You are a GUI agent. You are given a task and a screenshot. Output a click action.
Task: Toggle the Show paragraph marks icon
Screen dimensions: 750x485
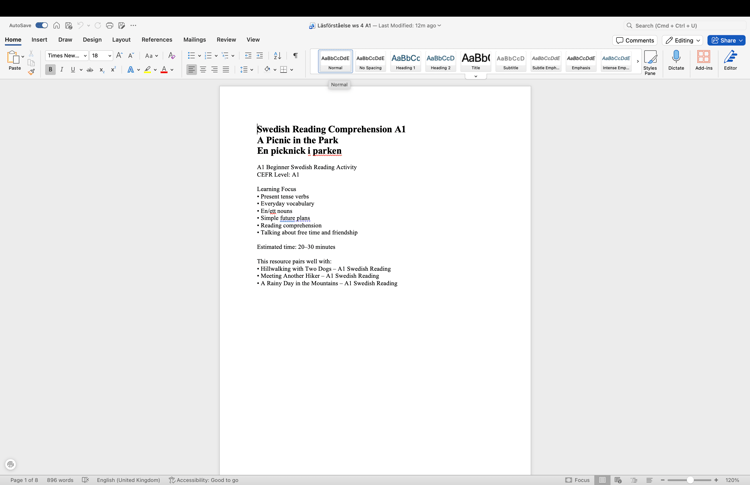(x=296, y=55)
